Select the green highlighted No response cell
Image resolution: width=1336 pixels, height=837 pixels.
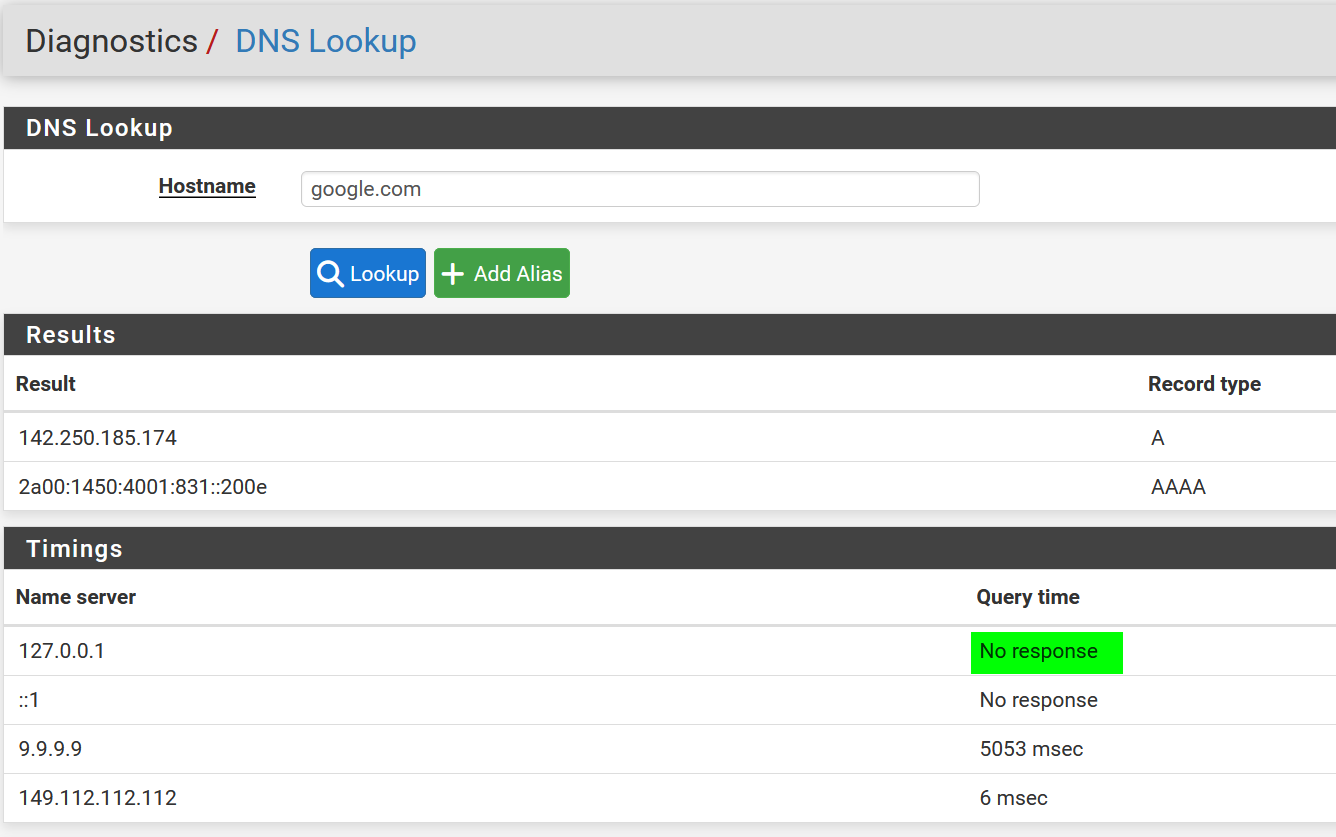[x=1046, y=652]
